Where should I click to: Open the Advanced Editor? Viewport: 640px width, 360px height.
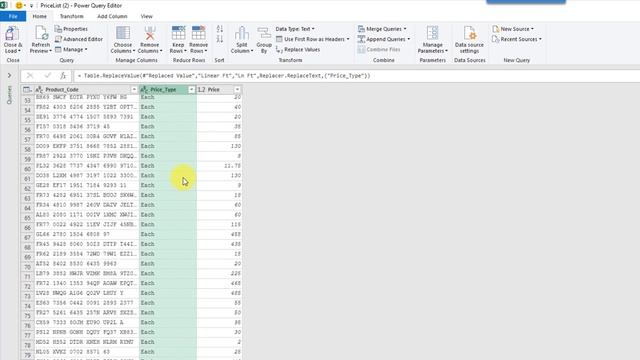point(79,39)
